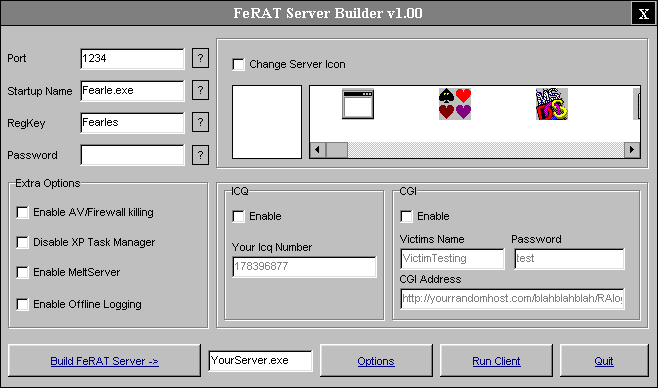Click the Quit button
This screenshot has height=388, width=658.
(x=604, y=361)
